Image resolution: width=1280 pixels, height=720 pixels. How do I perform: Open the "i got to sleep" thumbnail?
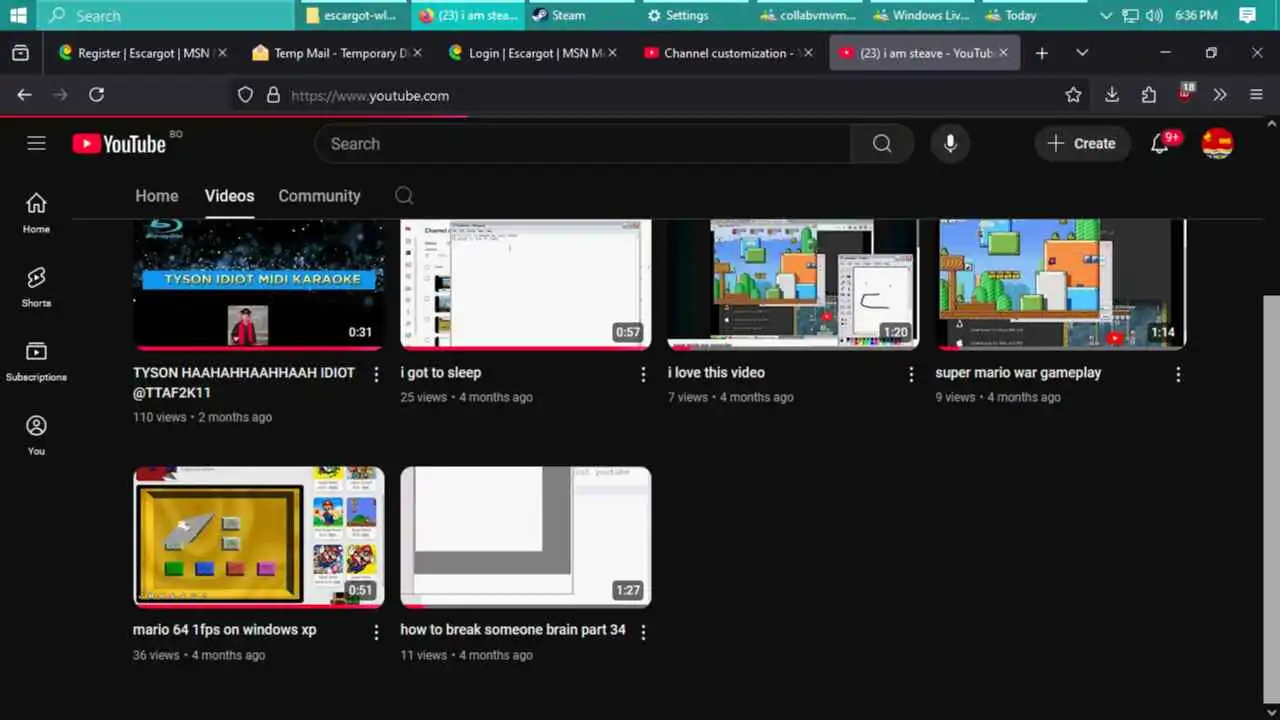coord(526,283)
